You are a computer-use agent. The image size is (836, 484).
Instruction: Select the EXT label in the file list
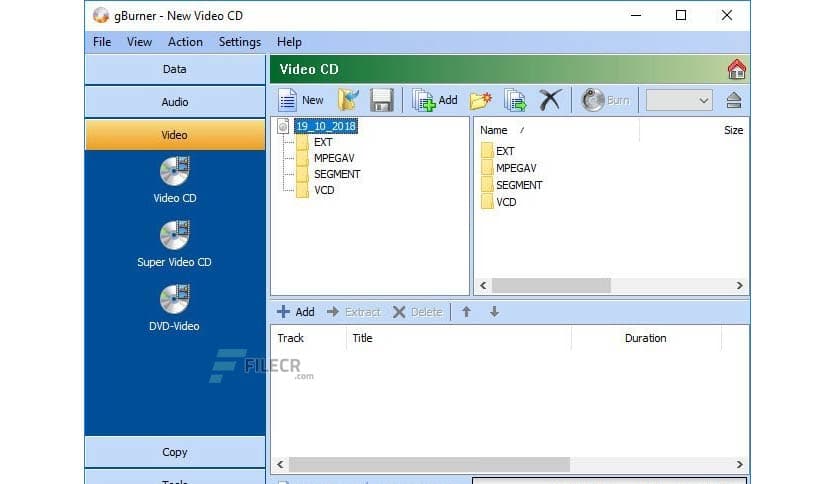click(505, 151)
